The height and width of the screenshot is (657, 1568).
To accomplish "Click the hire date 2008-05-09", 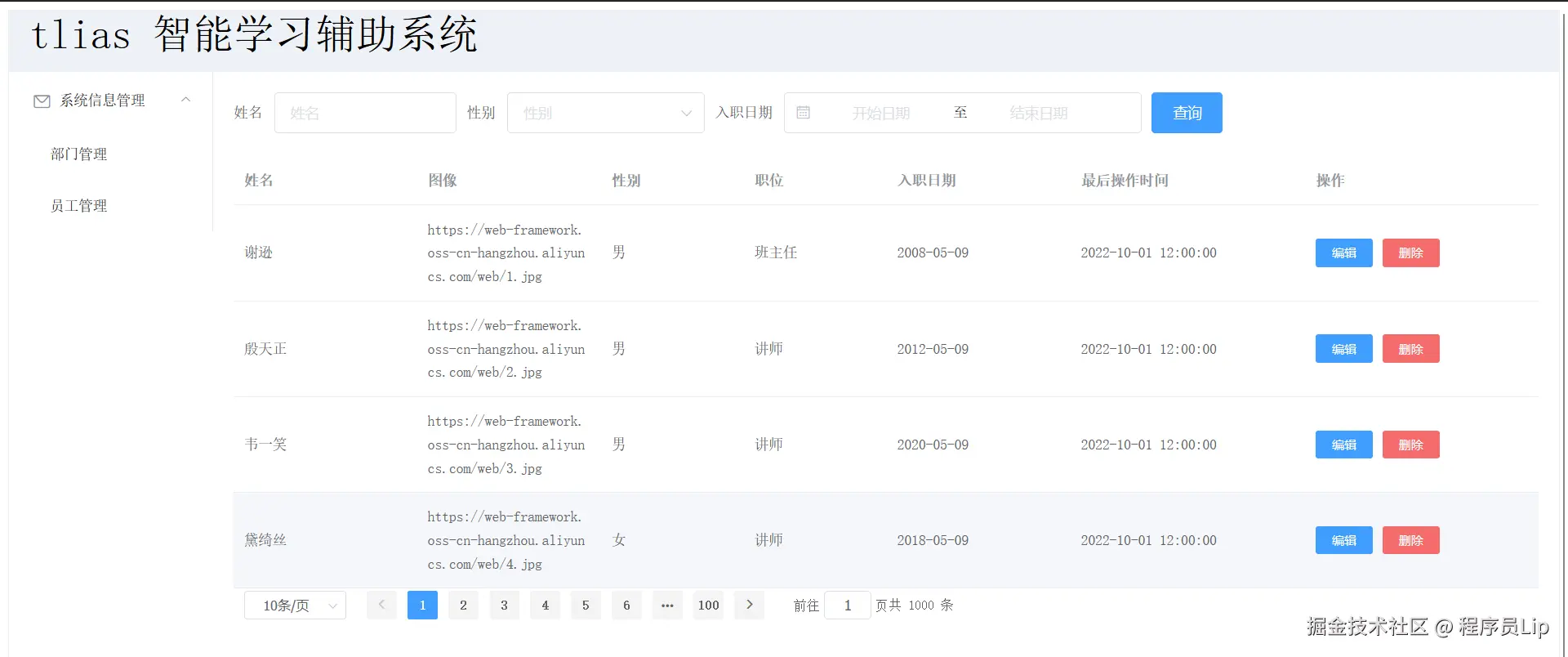I will tap(933, 253).
